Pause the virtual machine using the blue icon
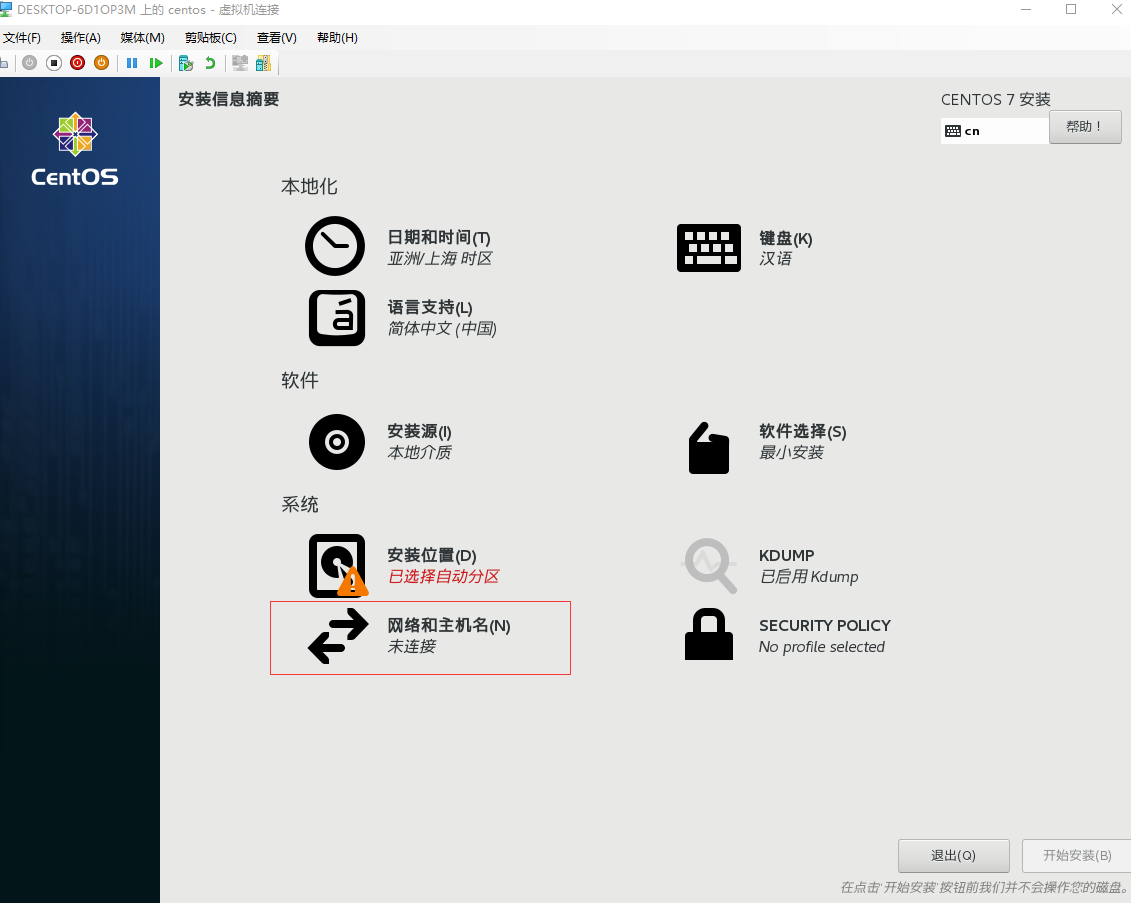The height and width of the screenshot is (903, 1131). click(132, 63)
